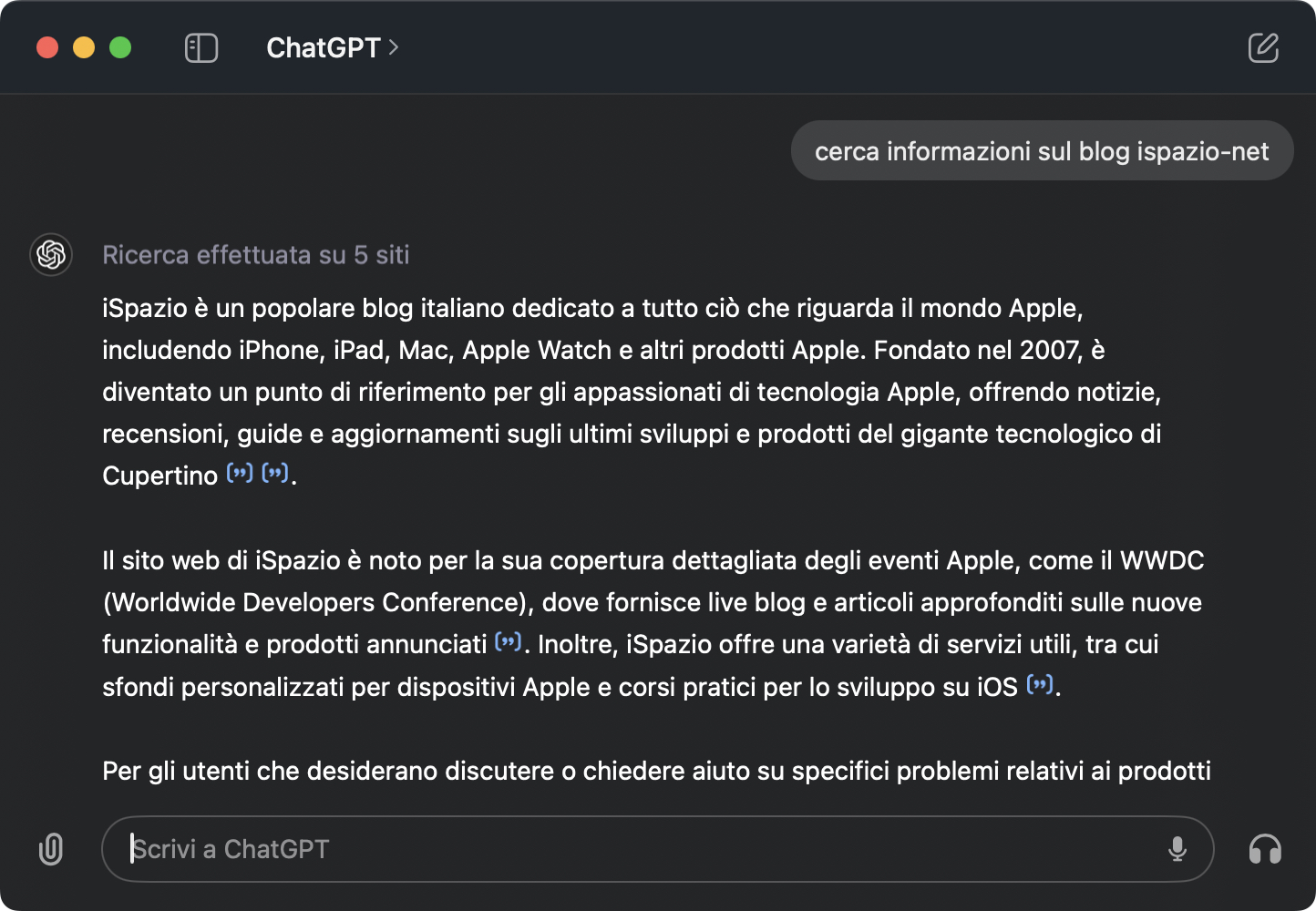
Task: Open citation after 'sviluppo su iOS'
Action: coord(1040,684)
